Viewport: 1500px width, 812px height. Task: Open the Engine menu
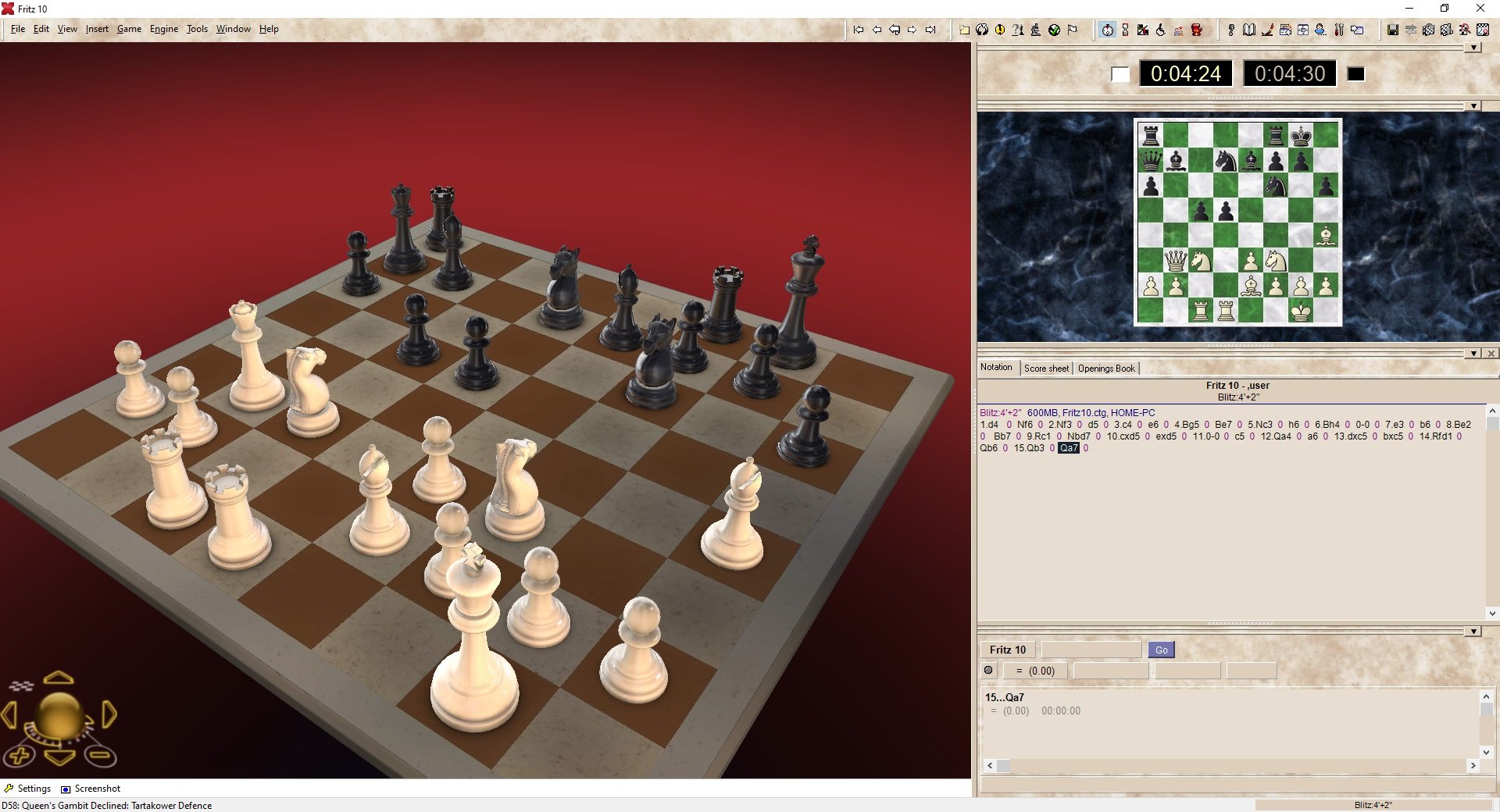click(164, 29)
